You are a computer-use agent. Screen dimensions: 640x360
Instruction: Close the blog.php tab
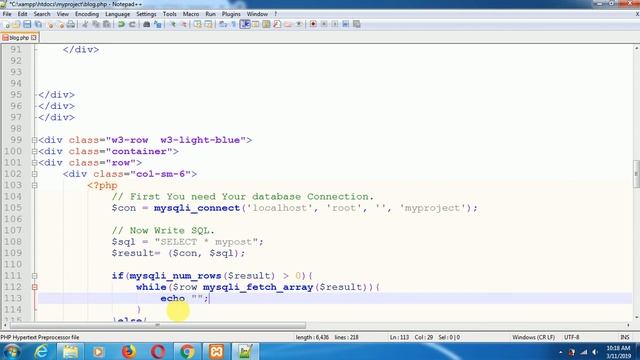(x=34, y=38)
